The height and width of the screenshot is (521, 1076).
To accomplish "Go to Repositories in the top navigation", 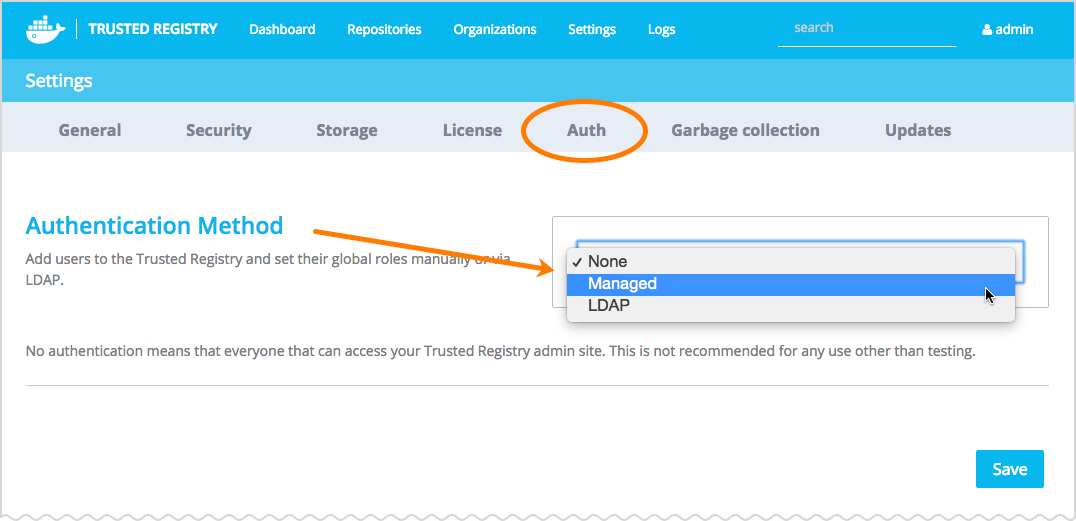I will pos(384,29).
